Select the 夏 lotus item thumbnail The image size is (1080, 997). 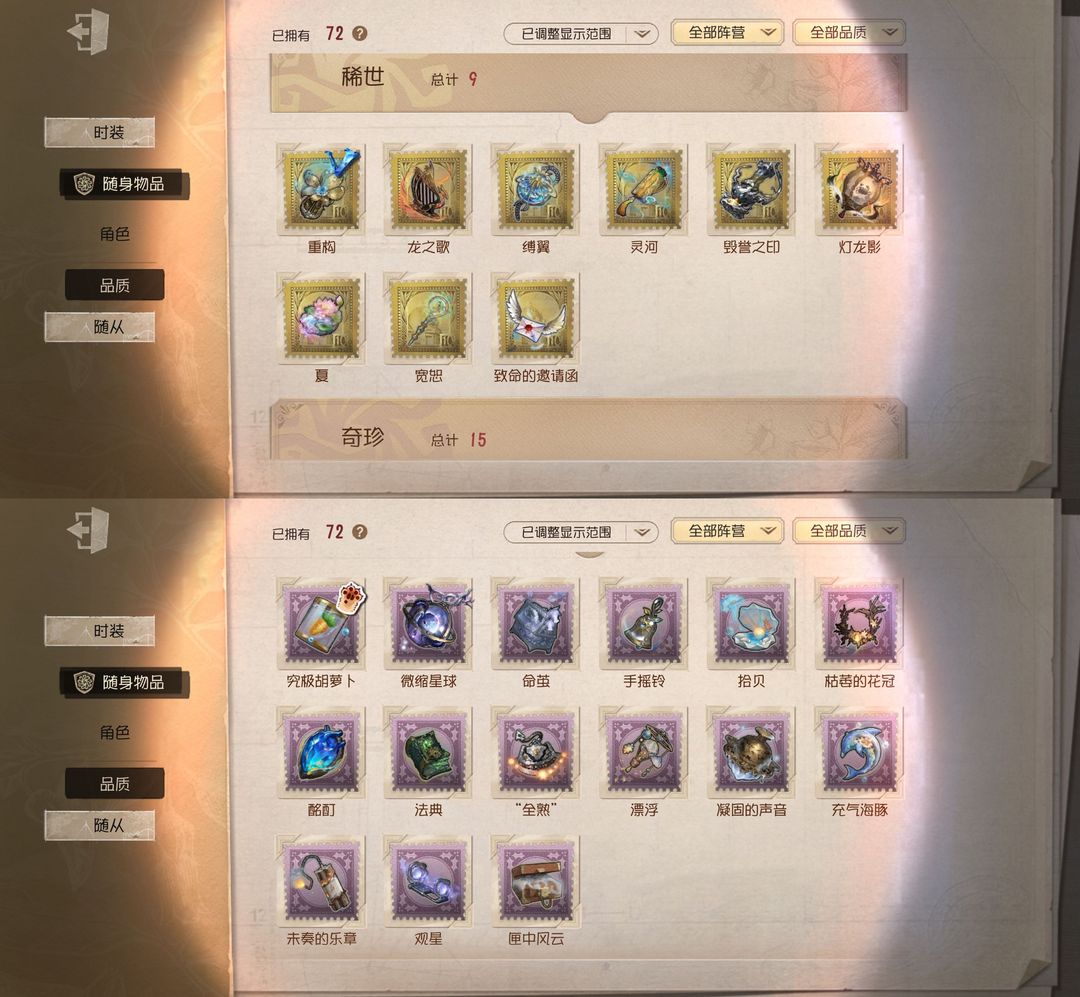[x=322, y=319]
